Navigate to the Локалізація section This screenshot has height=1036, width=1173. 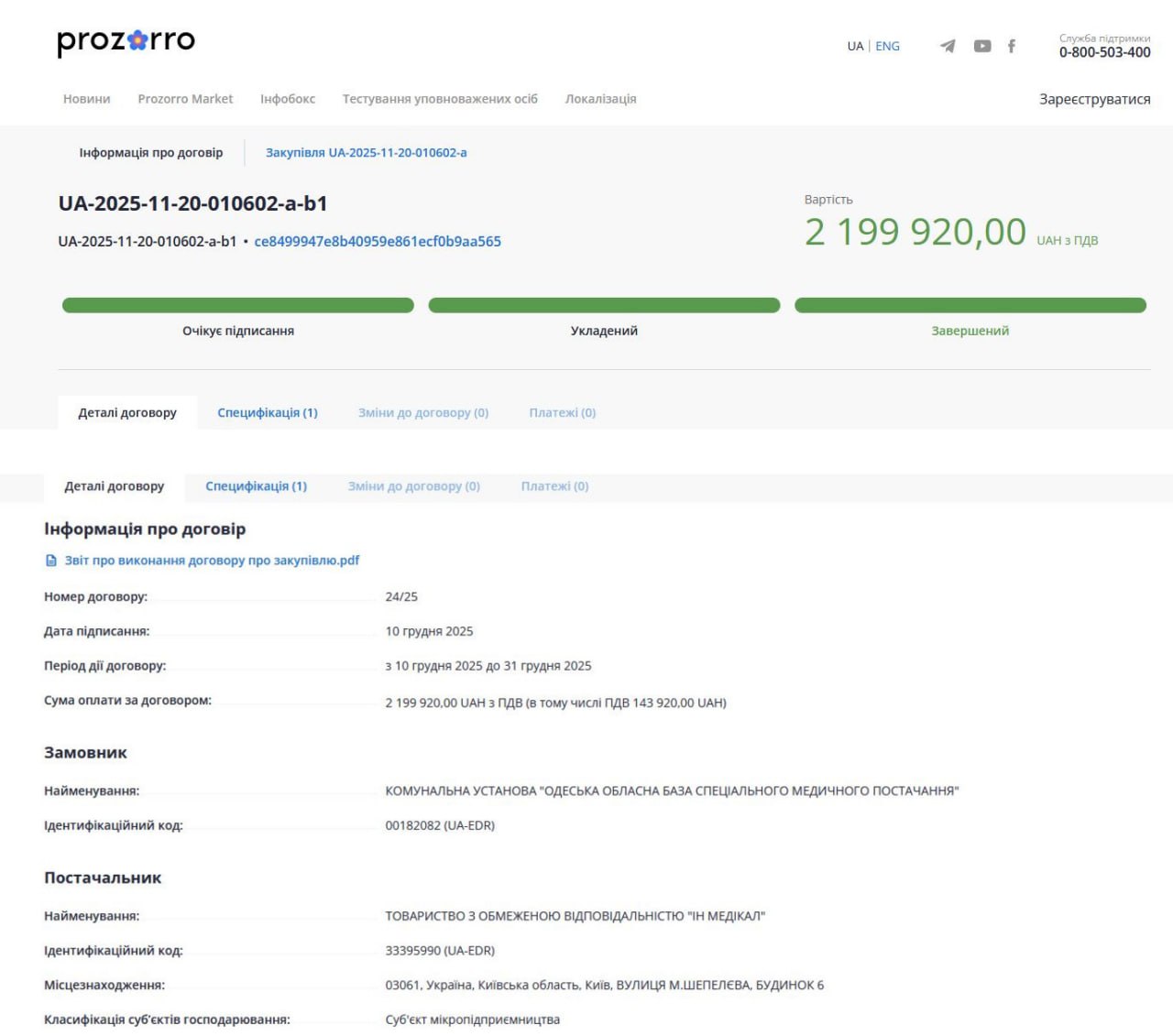pos(600,99)
